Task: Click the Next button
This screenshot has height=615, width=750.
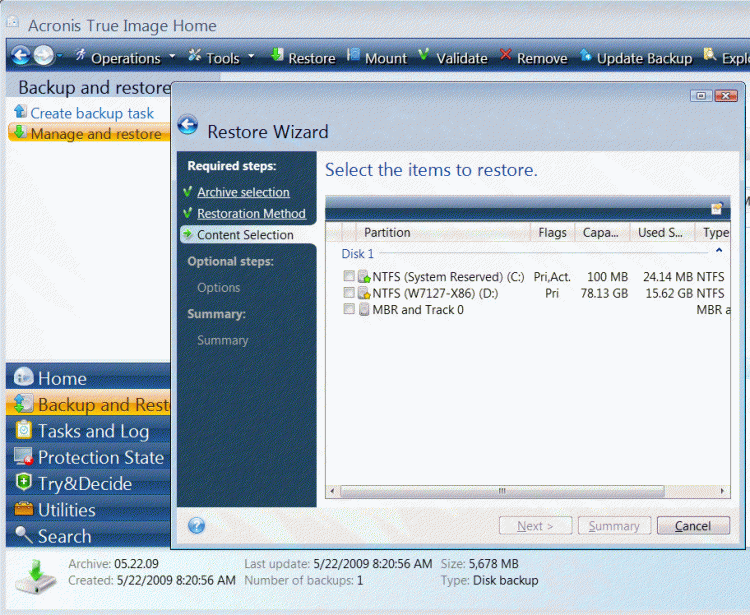Action: pos(535,526)
